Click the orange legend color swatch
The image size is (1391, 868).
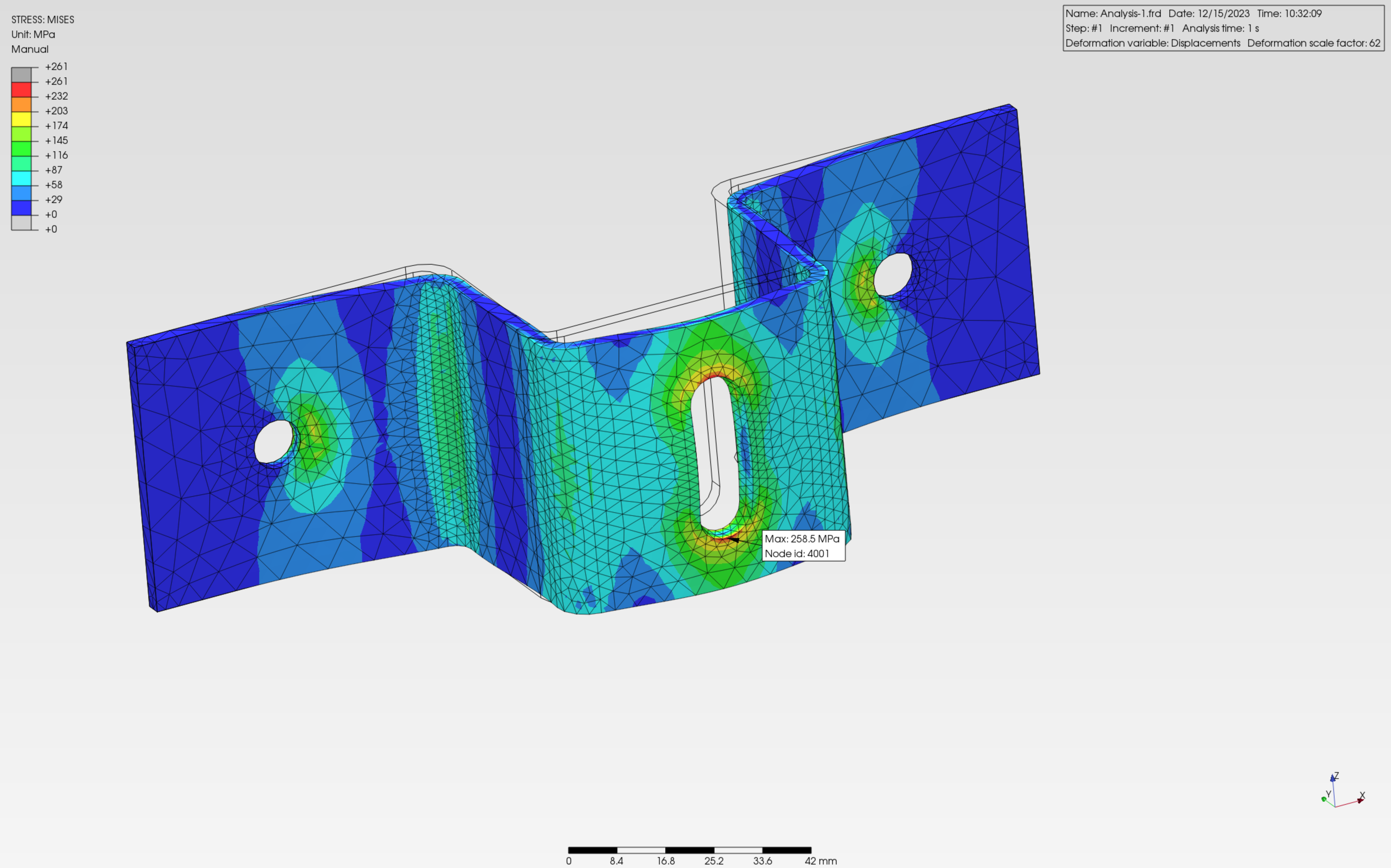(x=21, y=104)
